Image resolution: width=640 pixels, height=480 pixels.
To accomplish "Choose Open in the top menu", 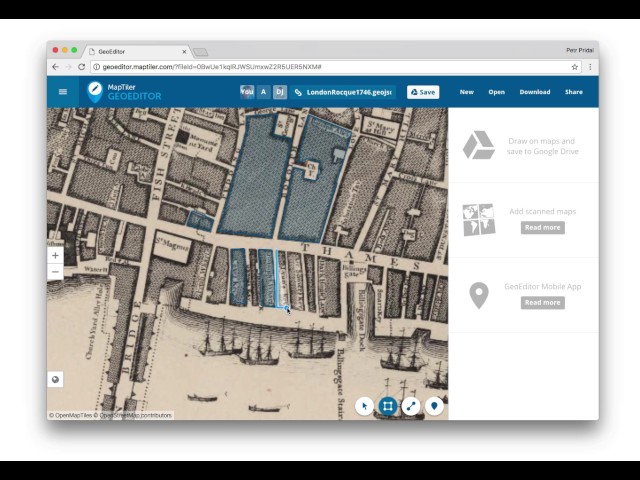I will pos(496,92).
